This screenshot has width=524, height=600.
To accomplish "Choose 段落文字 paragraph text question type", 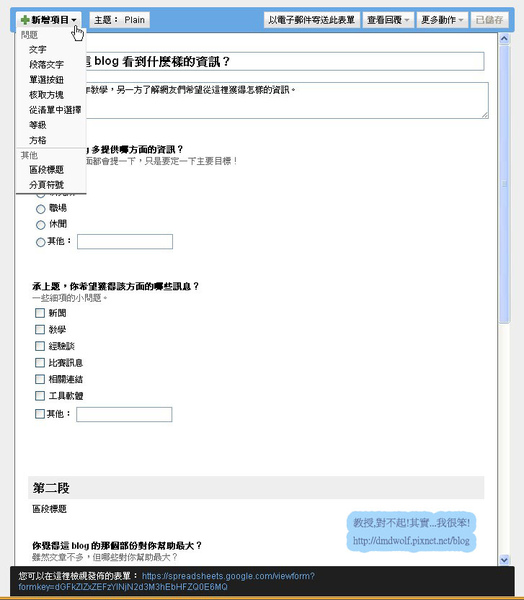I will click(46, 64).
